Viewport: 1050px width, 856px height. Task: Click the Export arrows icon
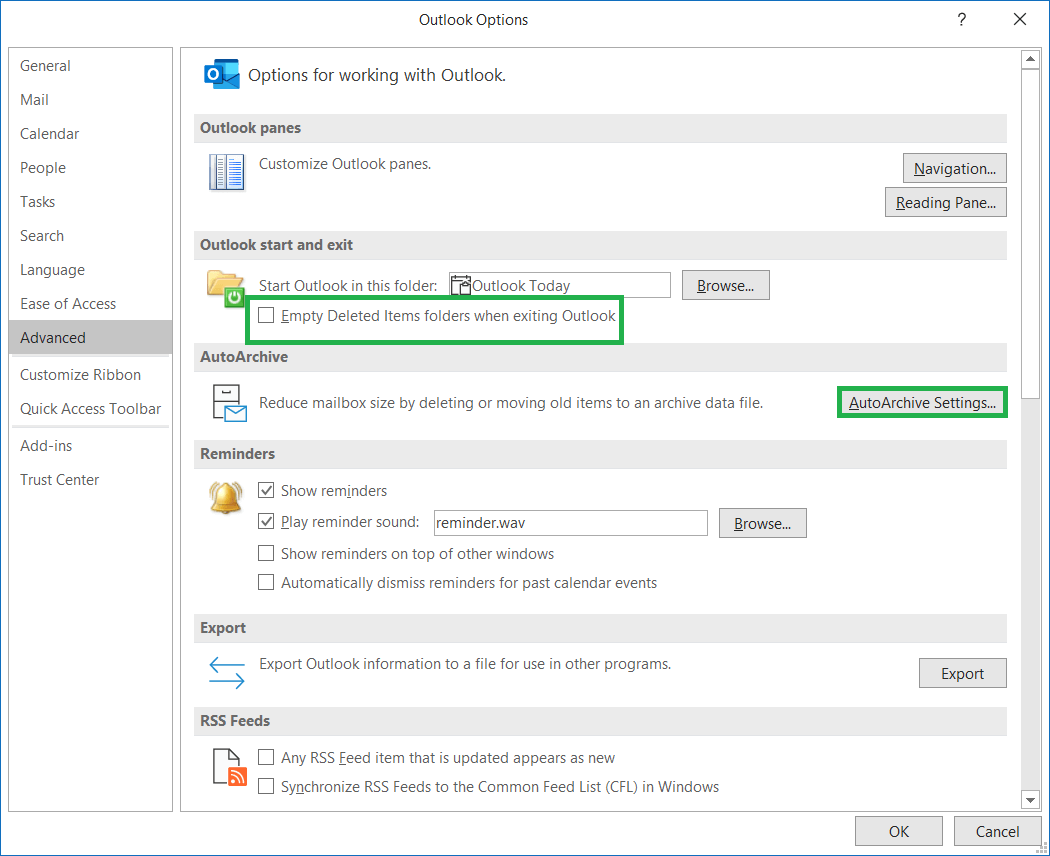(226, 672)
